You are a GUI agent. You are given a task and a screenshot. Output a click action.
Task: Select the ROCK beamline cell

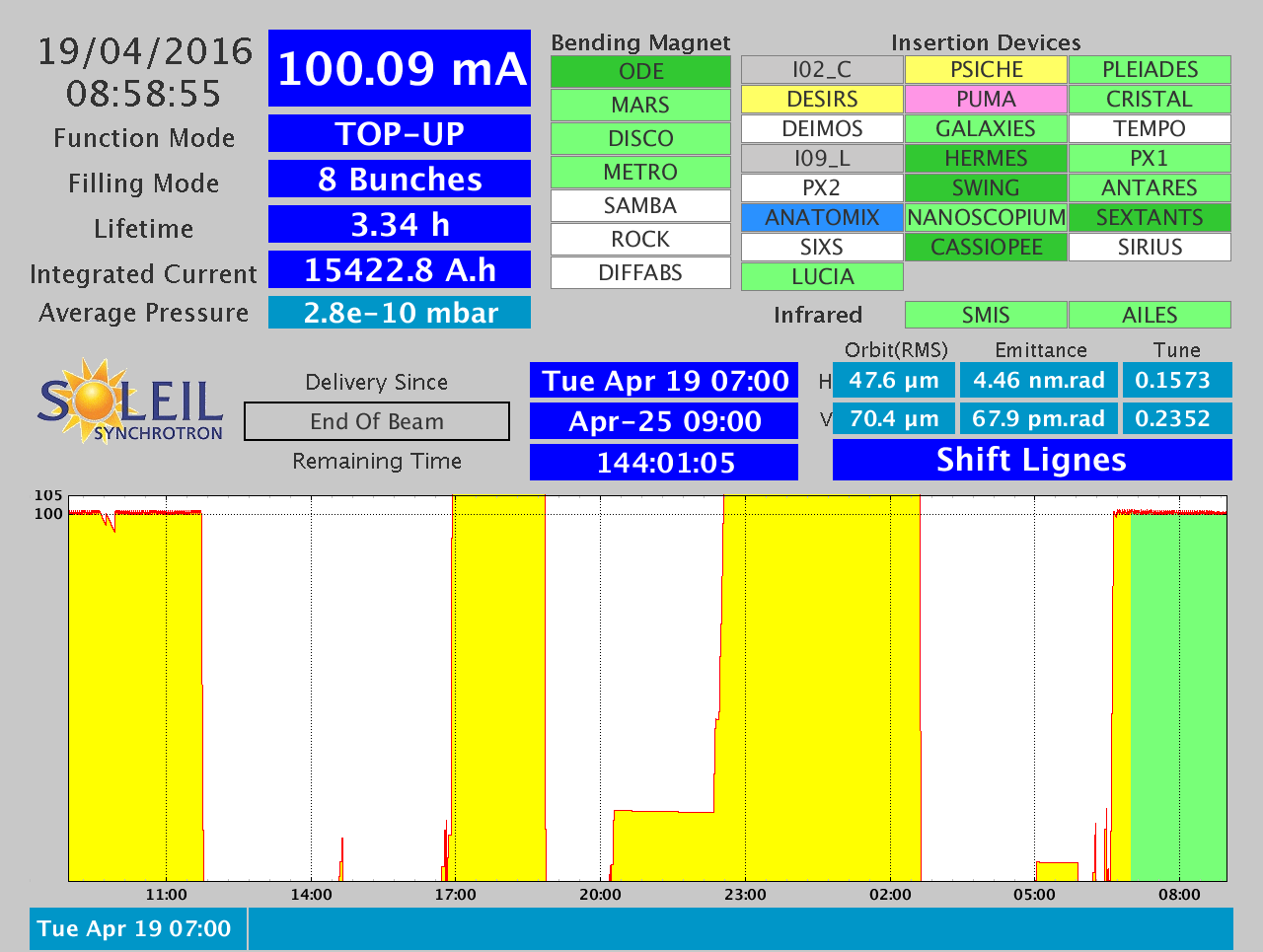640,240
